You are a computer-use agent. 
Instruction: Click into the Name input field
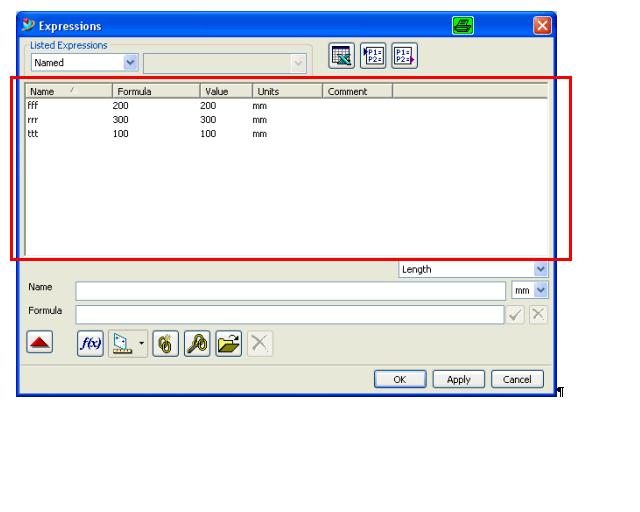point(291,291)
